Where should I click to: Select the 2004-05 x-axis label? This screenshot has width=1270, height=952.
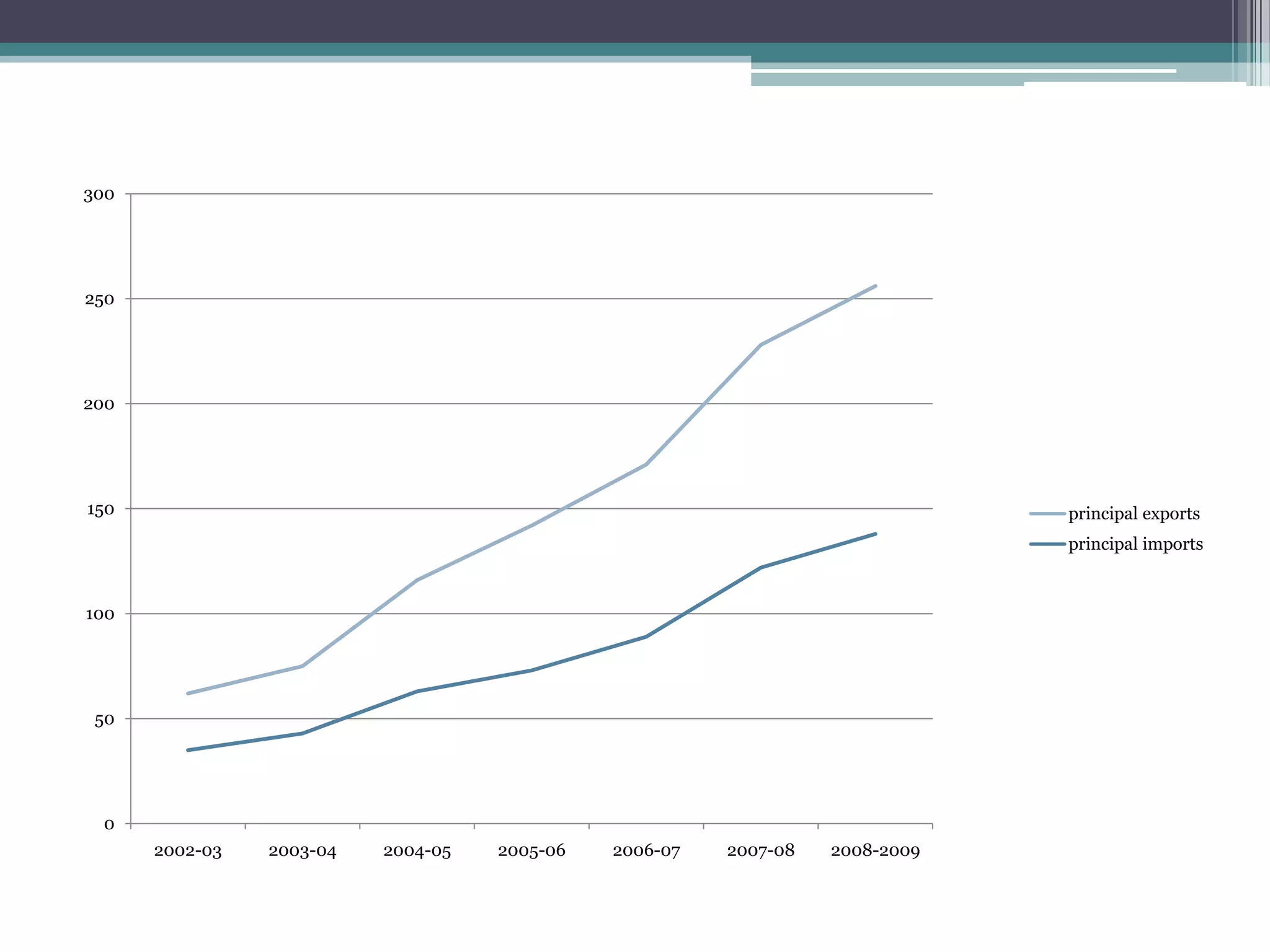pyautogui.click(x=417, y=851)
